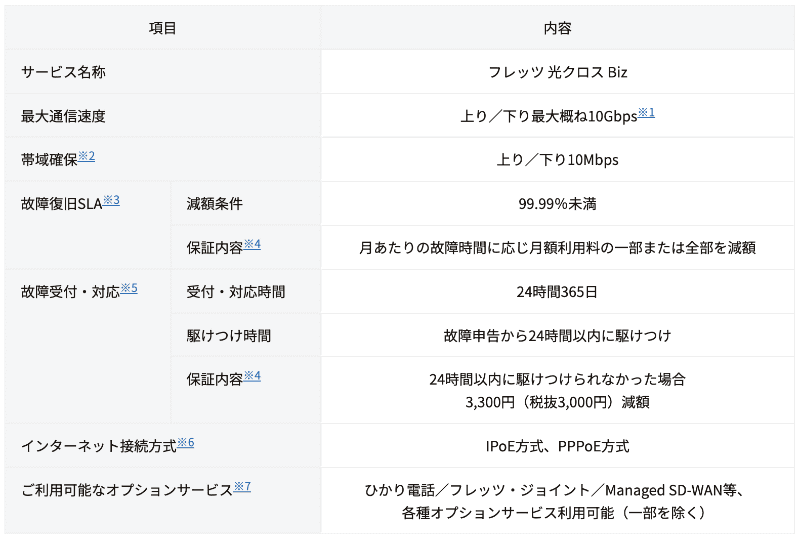The width and height of the screenshot is (800, 544).
Task: Open footnote ※4 in the 故障受付・対応 保証内容 row
Action: (252, 376)
